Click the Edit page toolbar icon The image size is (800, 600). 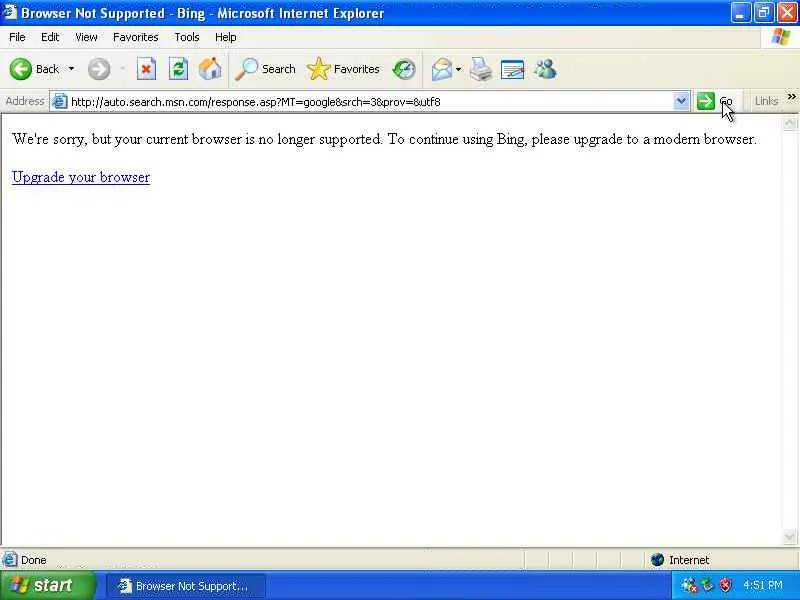513,69
